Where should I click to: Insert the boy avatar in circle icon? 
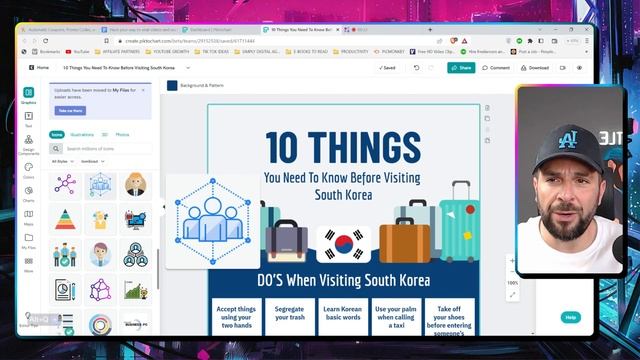pos(100,255)
